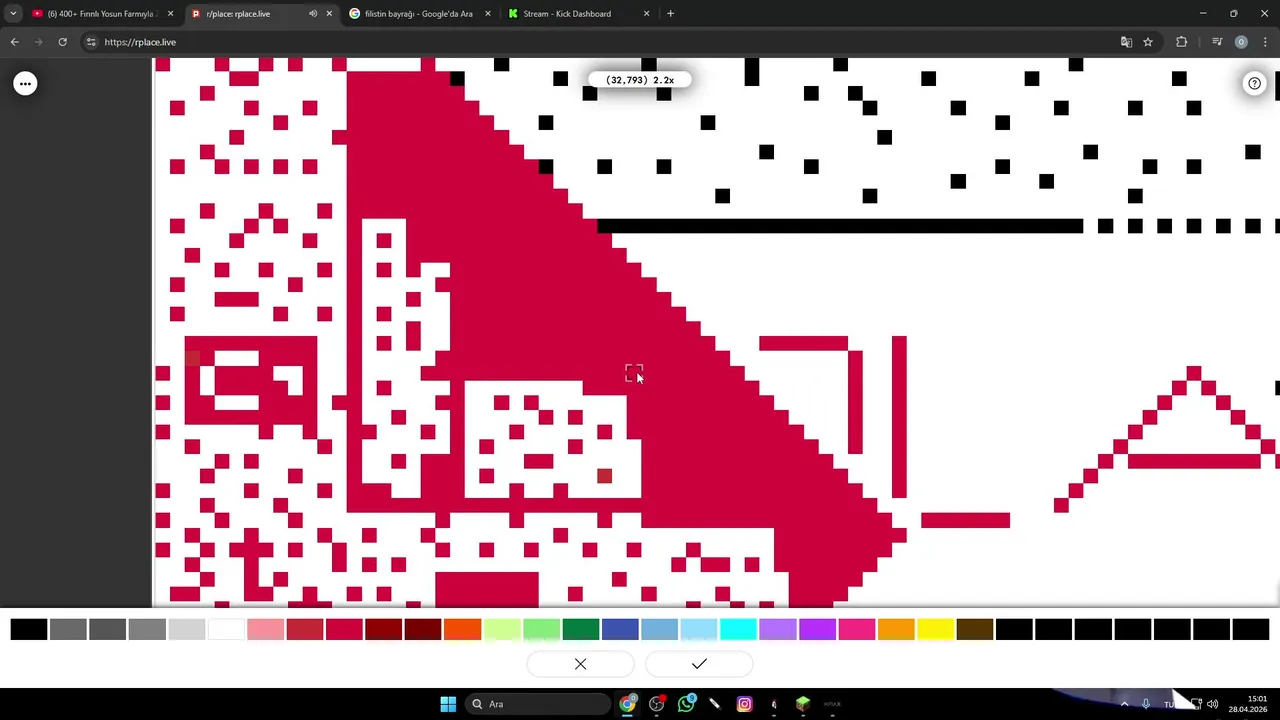1280x720 pixels.
Task: Pick the hot pink magenta color swatch
Action: coord(857,630)
